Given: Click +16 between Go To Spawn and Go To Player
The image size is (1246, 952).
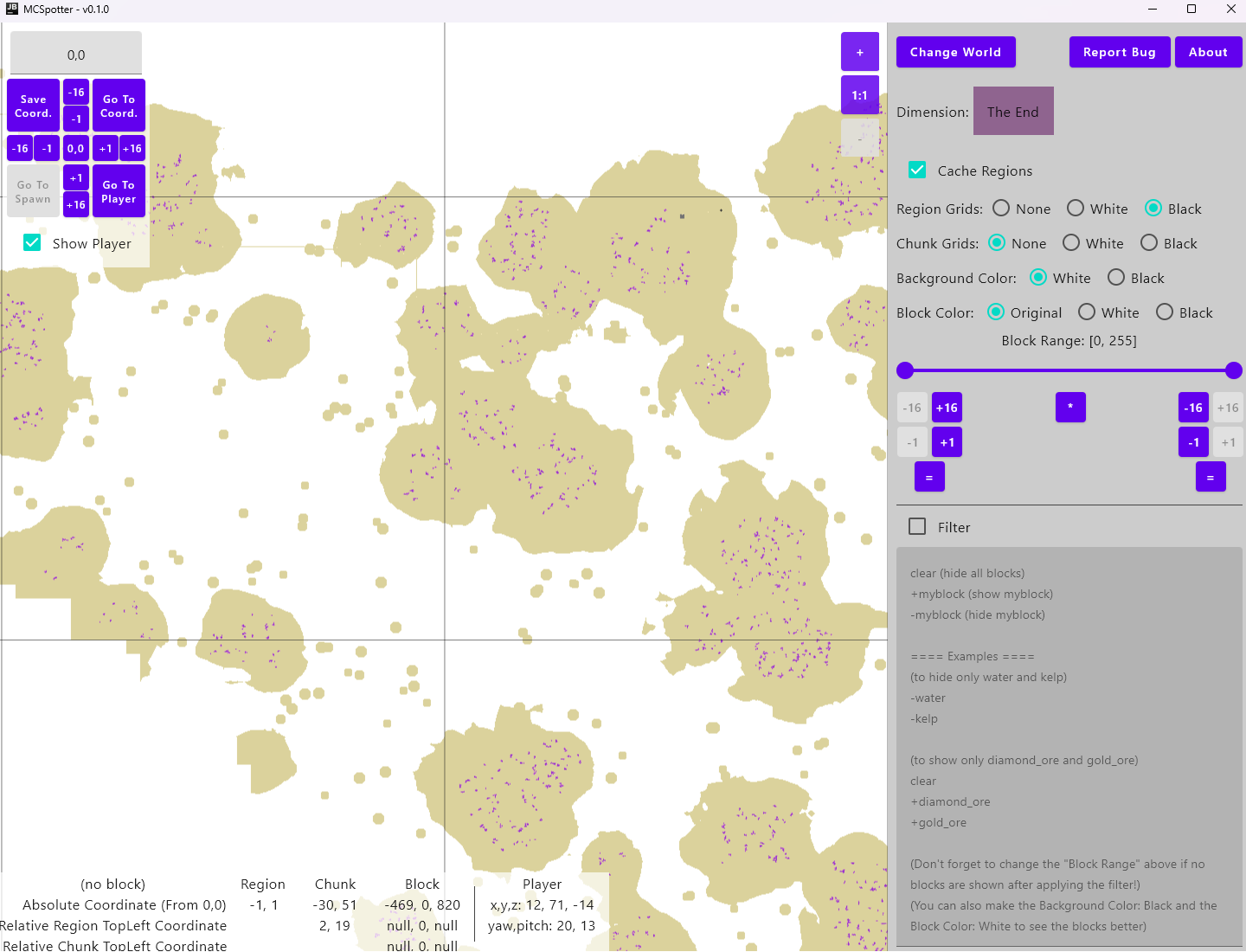Looking at the screenshot, I should (x=76, y=204).
